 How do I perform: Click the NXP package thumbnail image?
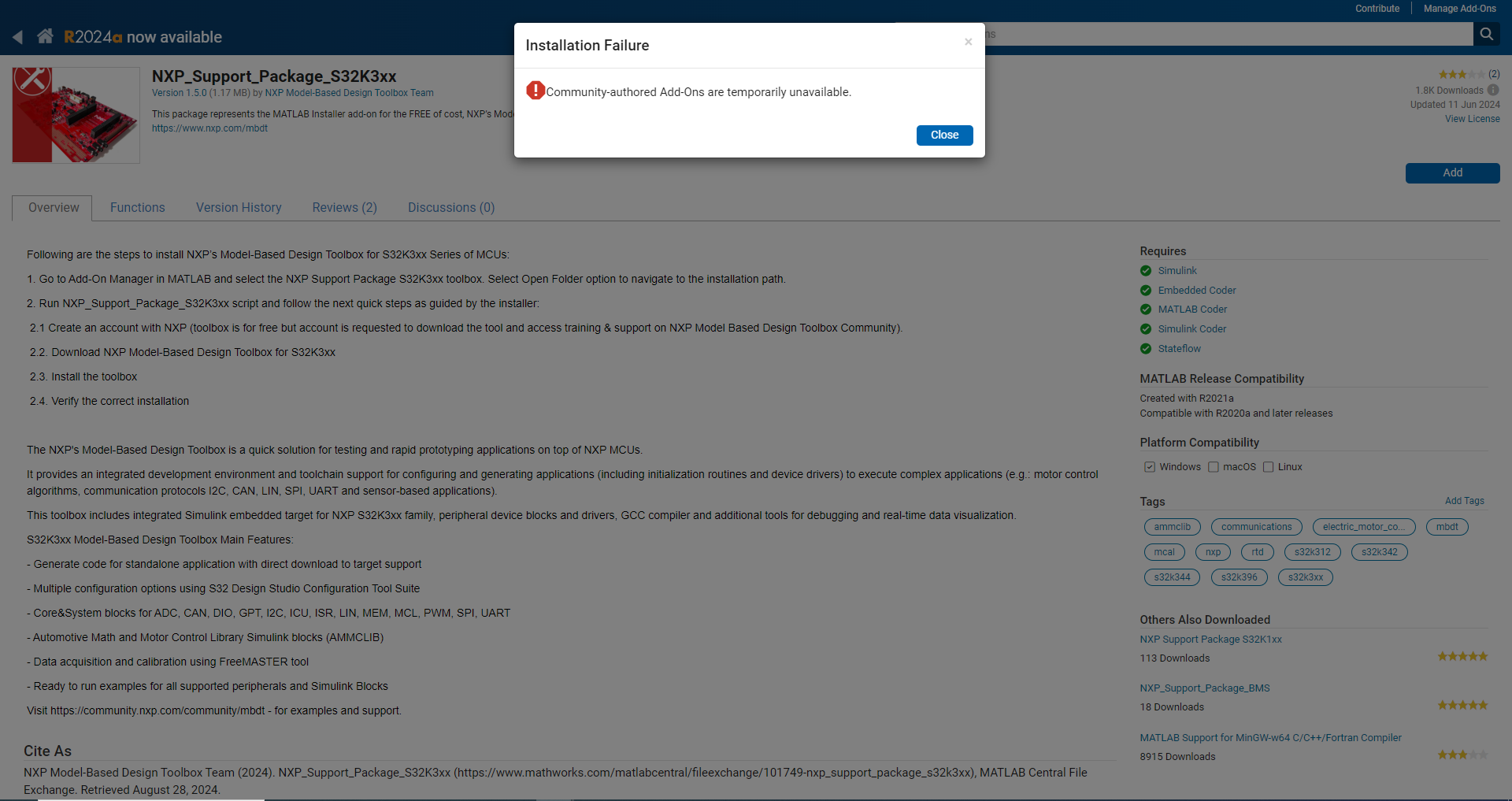75,114
